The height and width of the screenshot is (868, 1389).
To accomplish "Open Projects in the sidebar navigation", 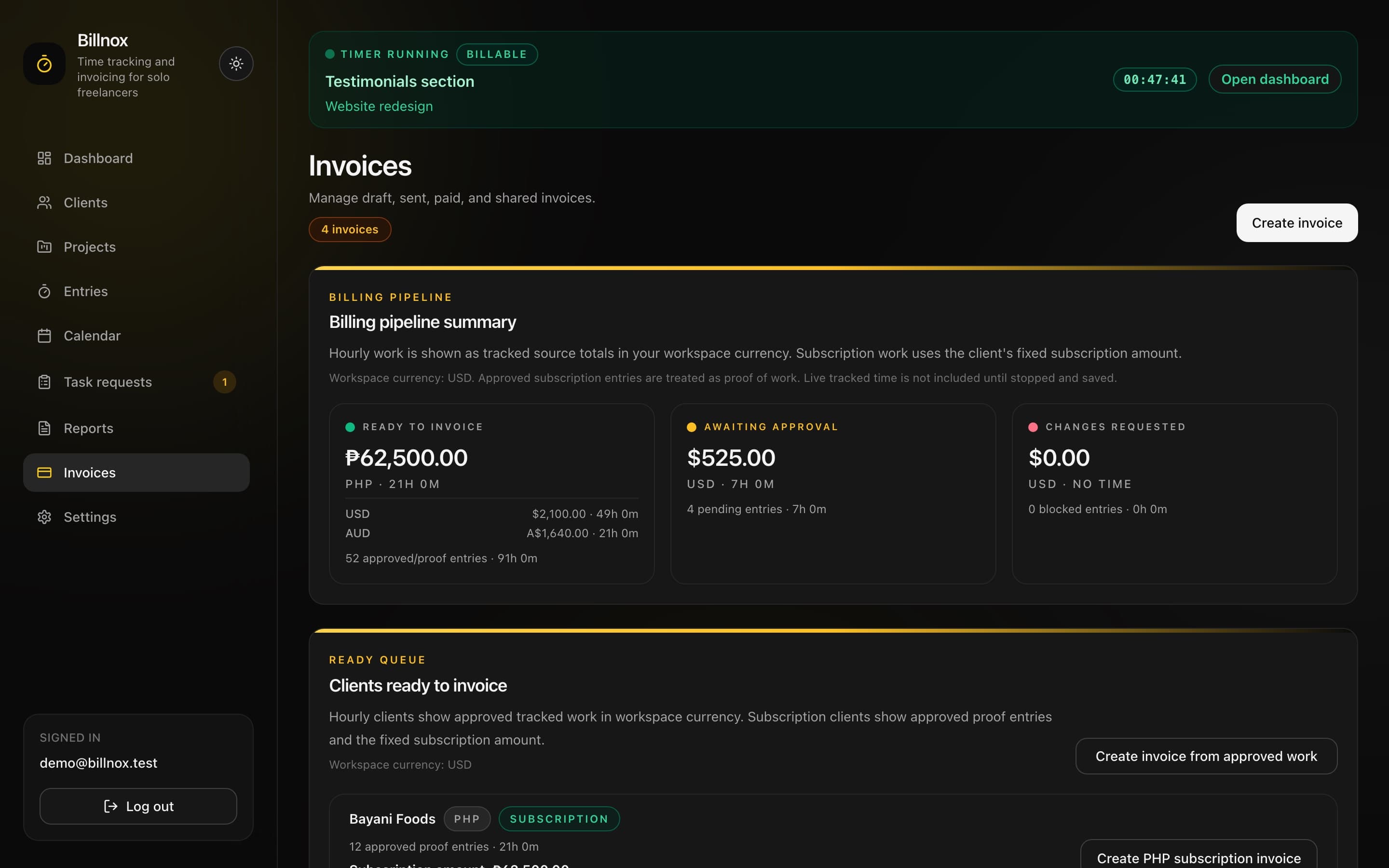I will pos(136,247).
